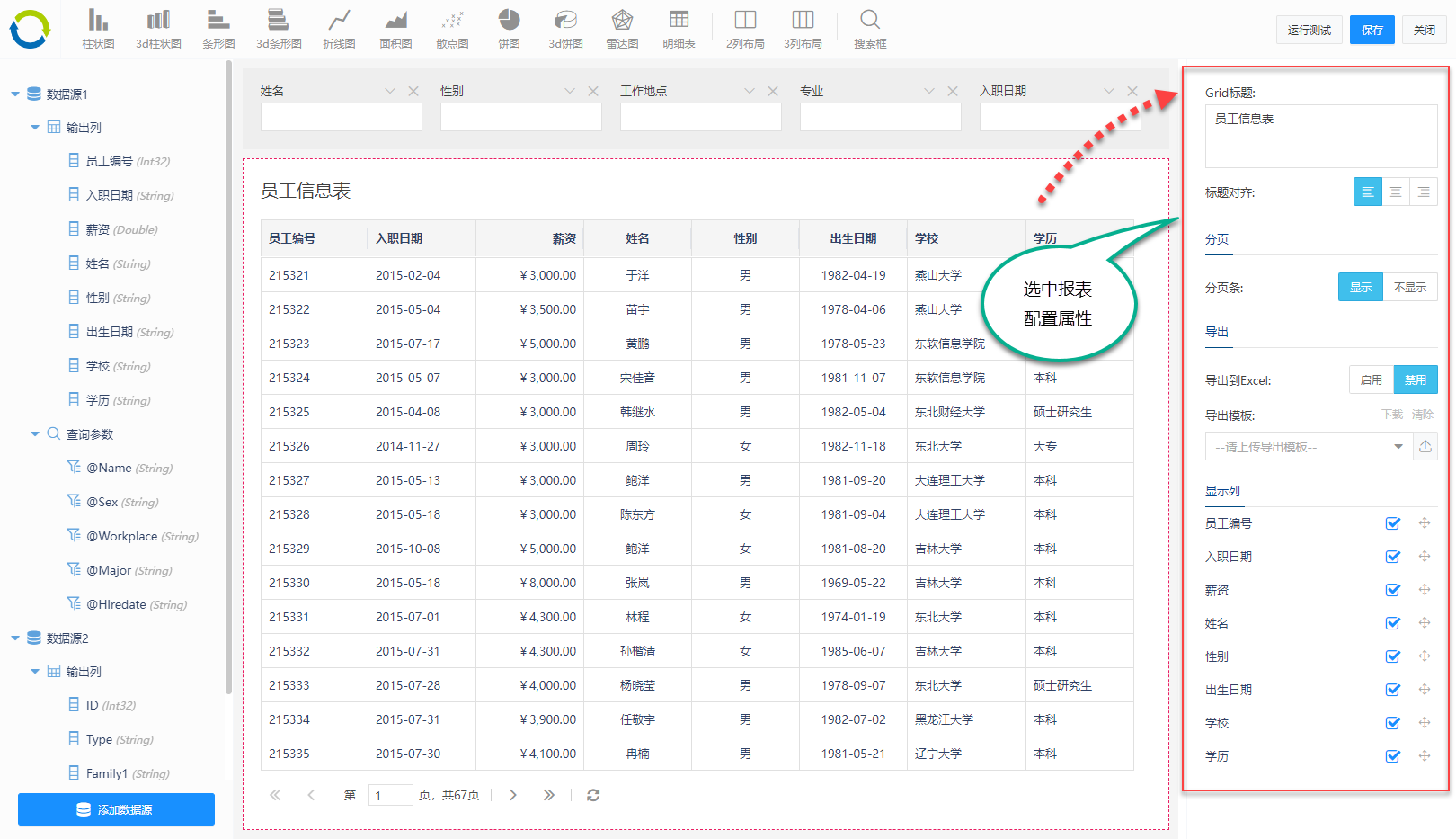Uncheck the 出生日期 display column
The height and width of the screenshot is (839, 1456).
point(1393,690)
